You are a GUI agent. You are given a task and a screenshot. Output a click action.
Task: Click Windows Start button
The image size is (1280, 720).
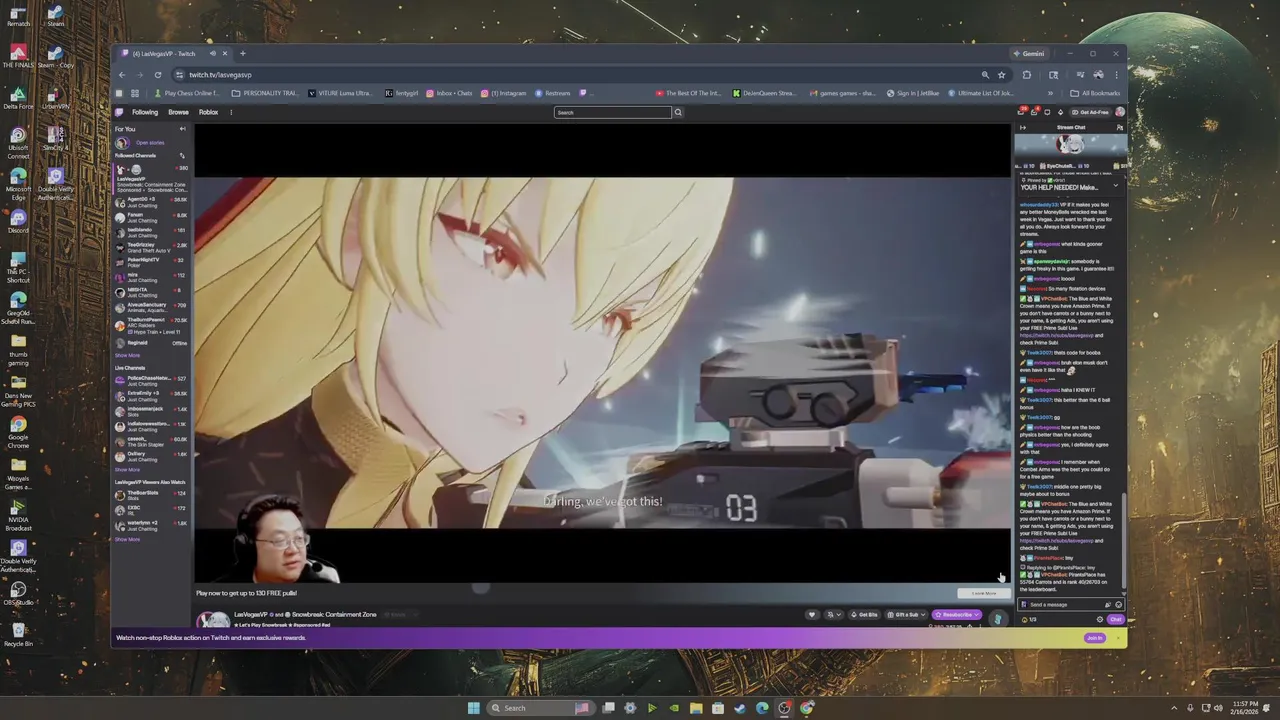[x=473, y=708]
